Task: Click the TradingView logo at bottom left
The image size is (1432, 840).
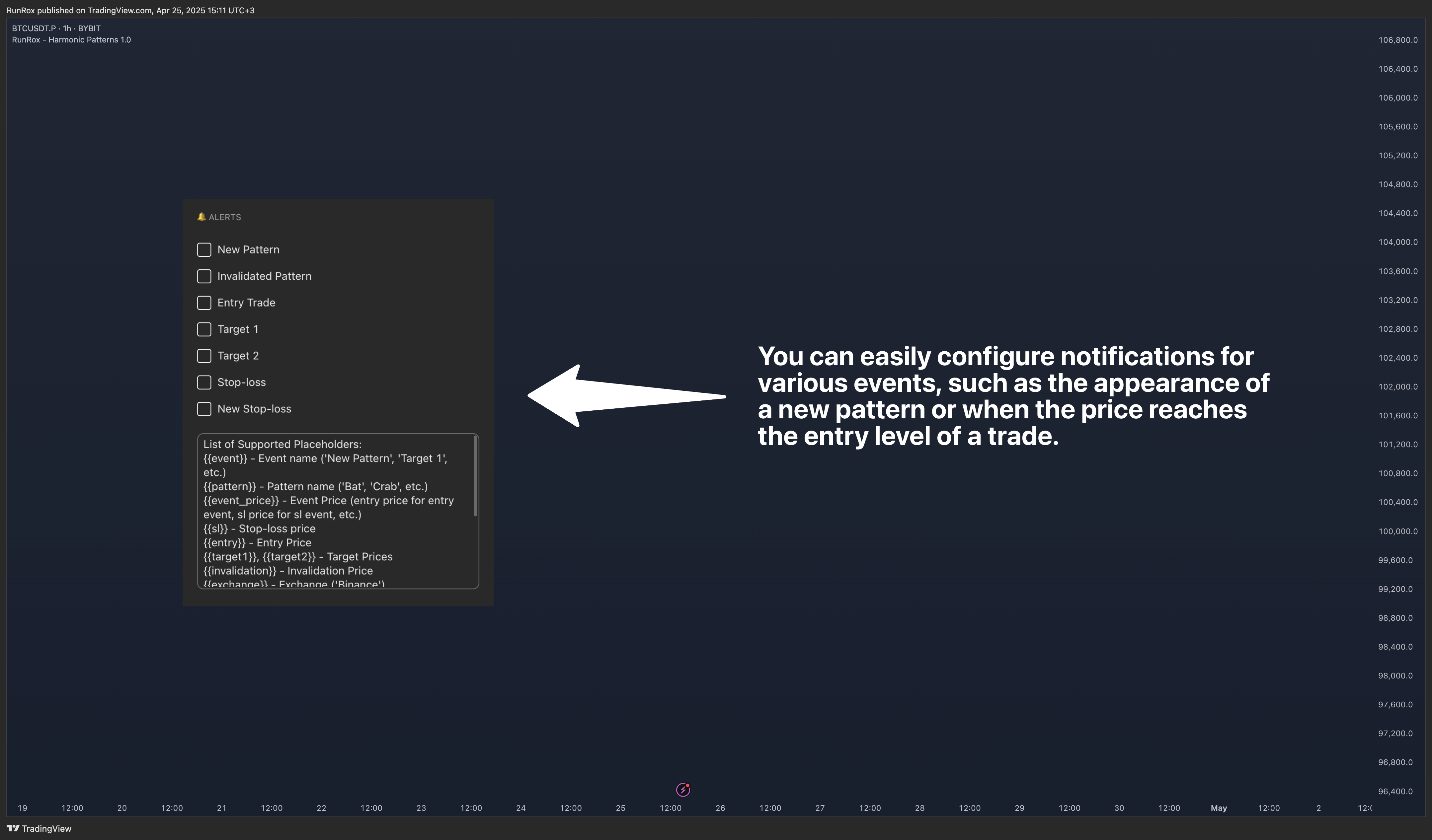Action: [39, 828]
